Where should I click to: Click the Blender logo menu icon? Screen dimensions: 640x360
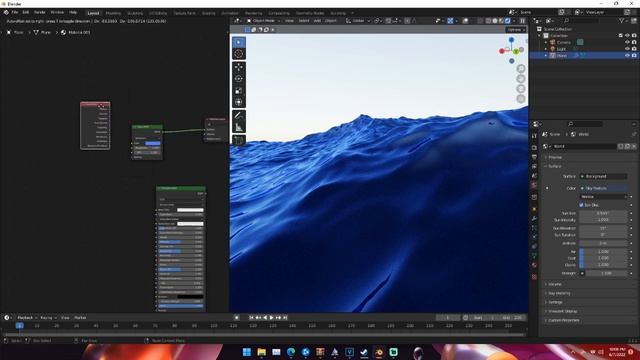[x=6, y=13]
